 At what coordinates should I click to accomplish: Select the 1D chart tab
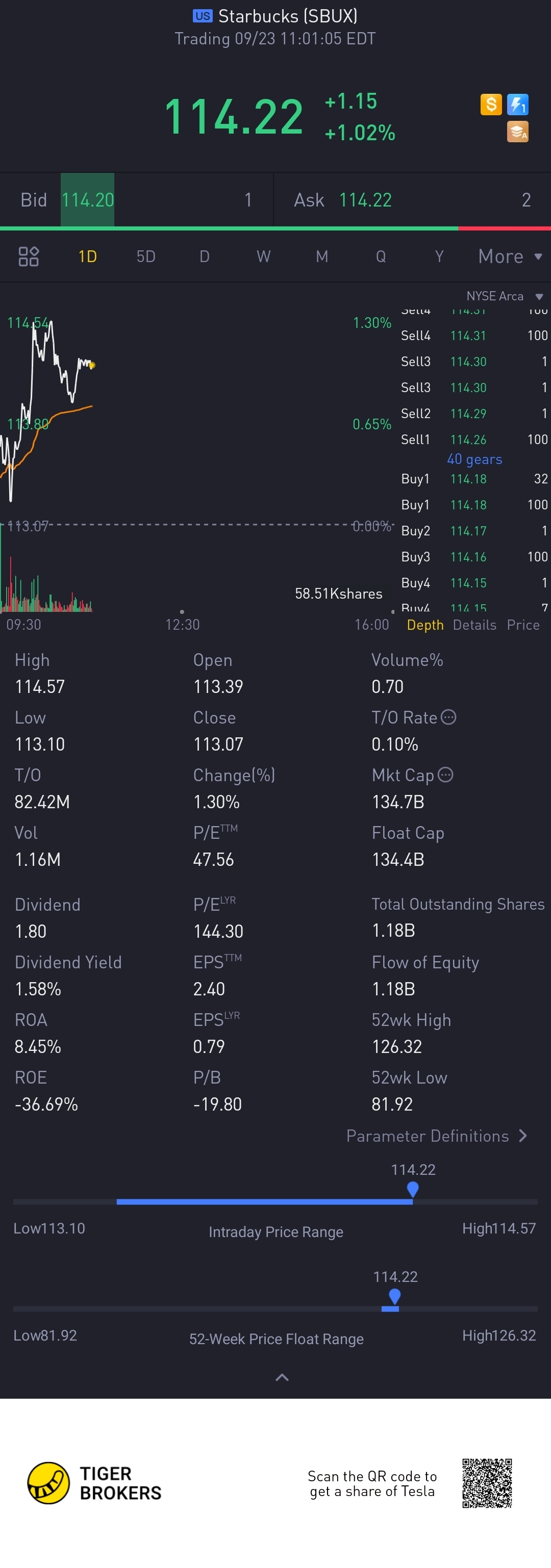[88, 256]
